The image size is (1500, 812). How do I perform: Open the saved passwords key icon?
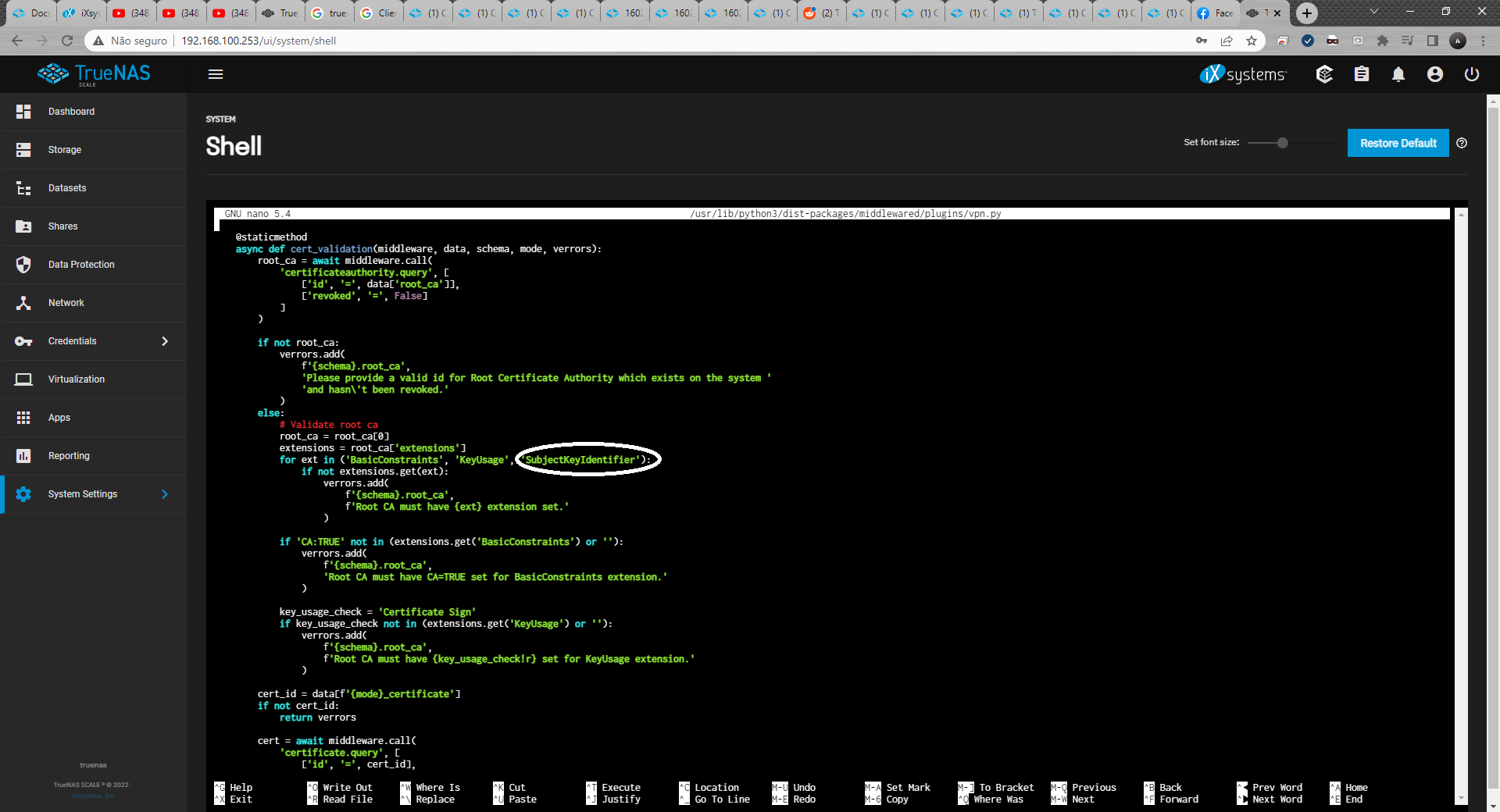tap(1202, 41)
